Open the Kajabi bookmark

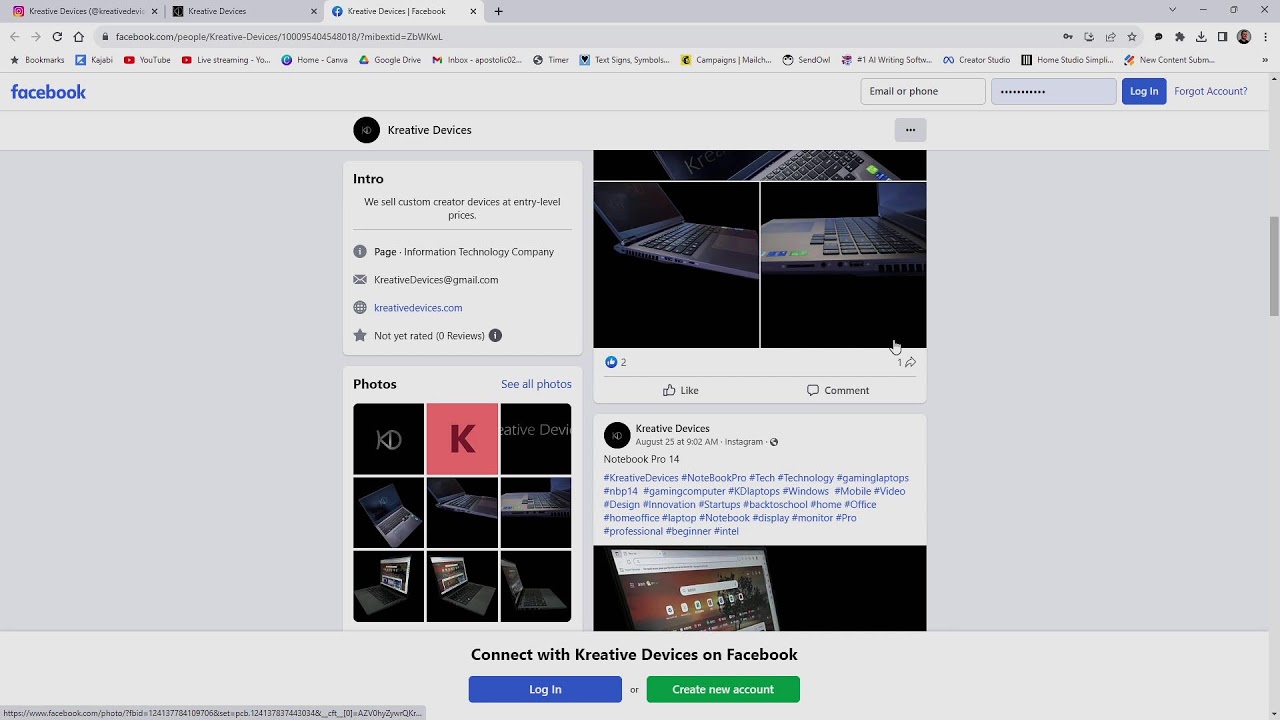tap(94, 60)
